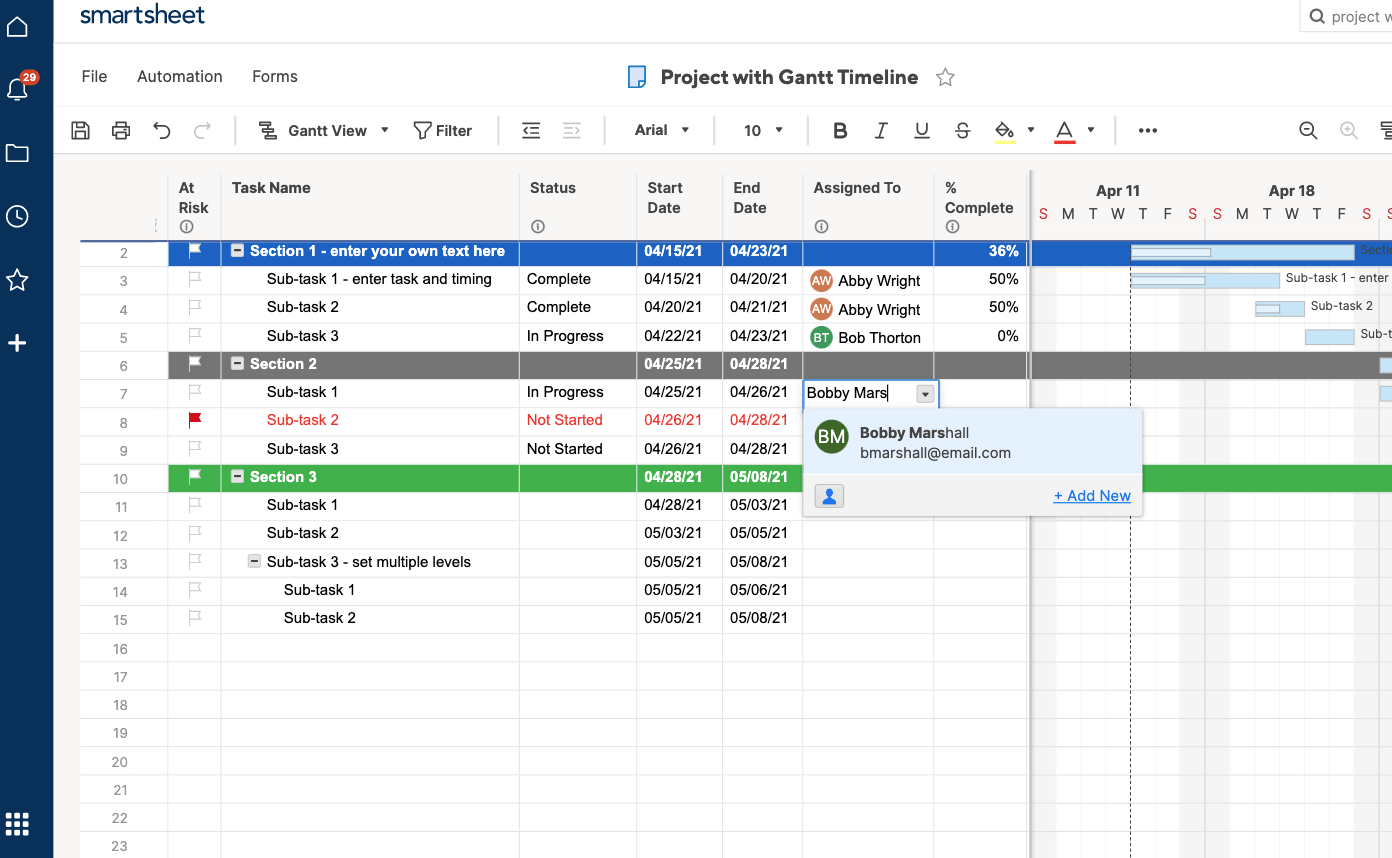
Task: Undo the last action
Action: coord(162,130)
